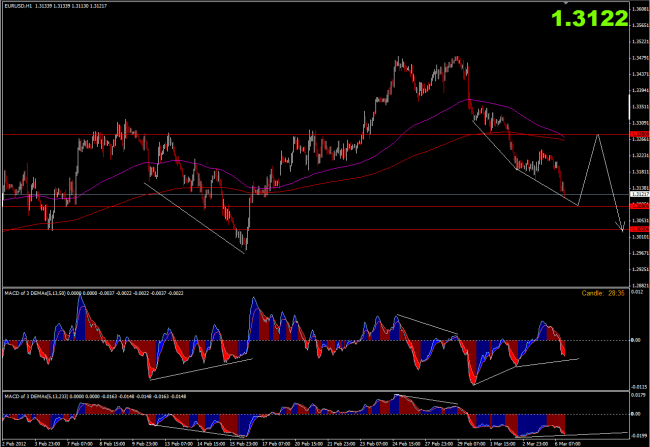Click the 1.29671 price axis label
Viewport: 650px width, 447px height.
pos(641,253)
